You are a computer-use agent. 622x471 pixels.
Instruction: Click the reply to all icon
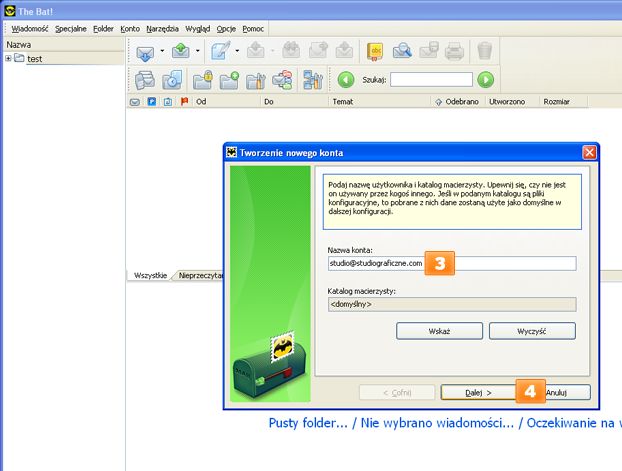click(x=291, y=51)
